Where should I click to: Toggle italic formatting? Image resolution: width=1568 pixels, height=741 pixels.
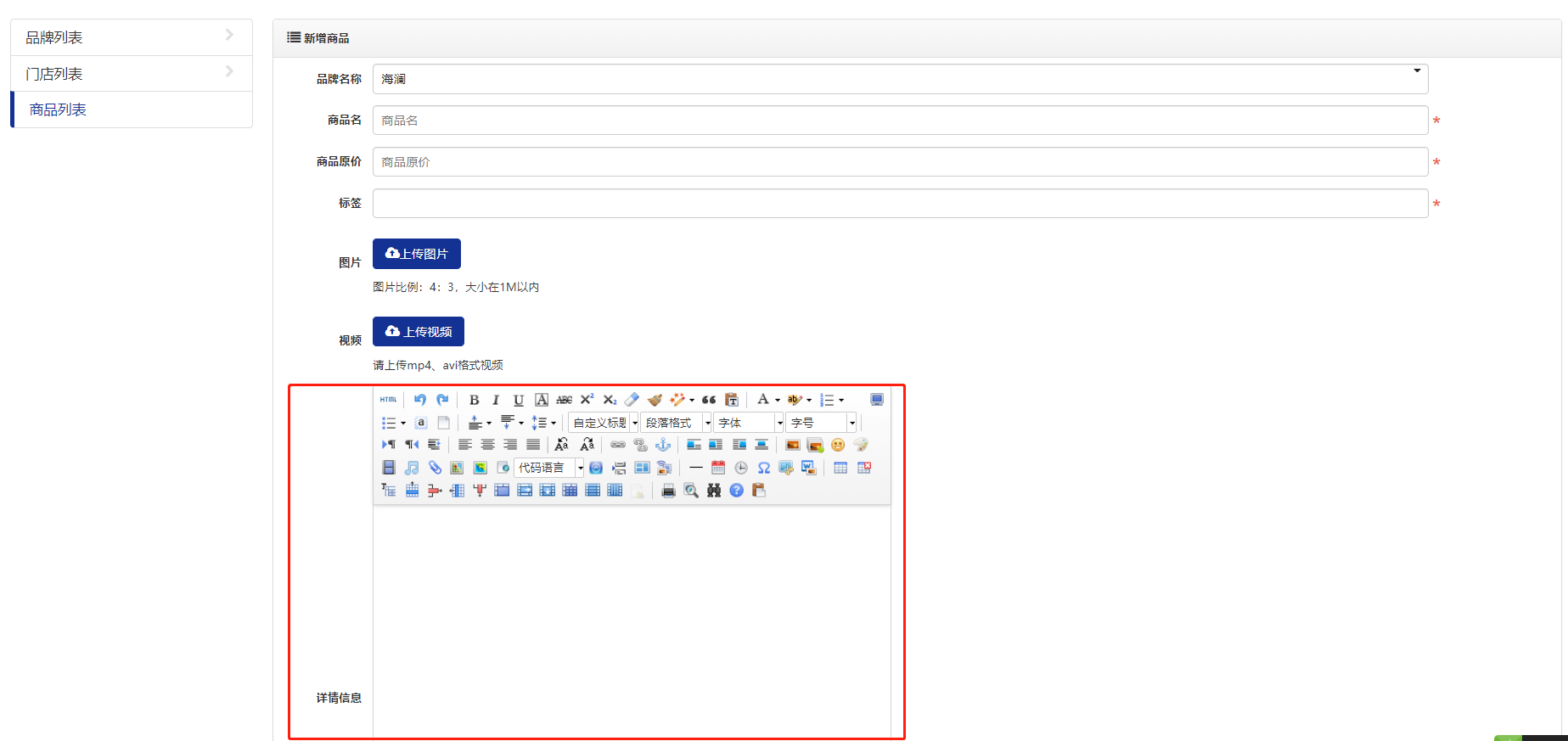tap(496, 400)
